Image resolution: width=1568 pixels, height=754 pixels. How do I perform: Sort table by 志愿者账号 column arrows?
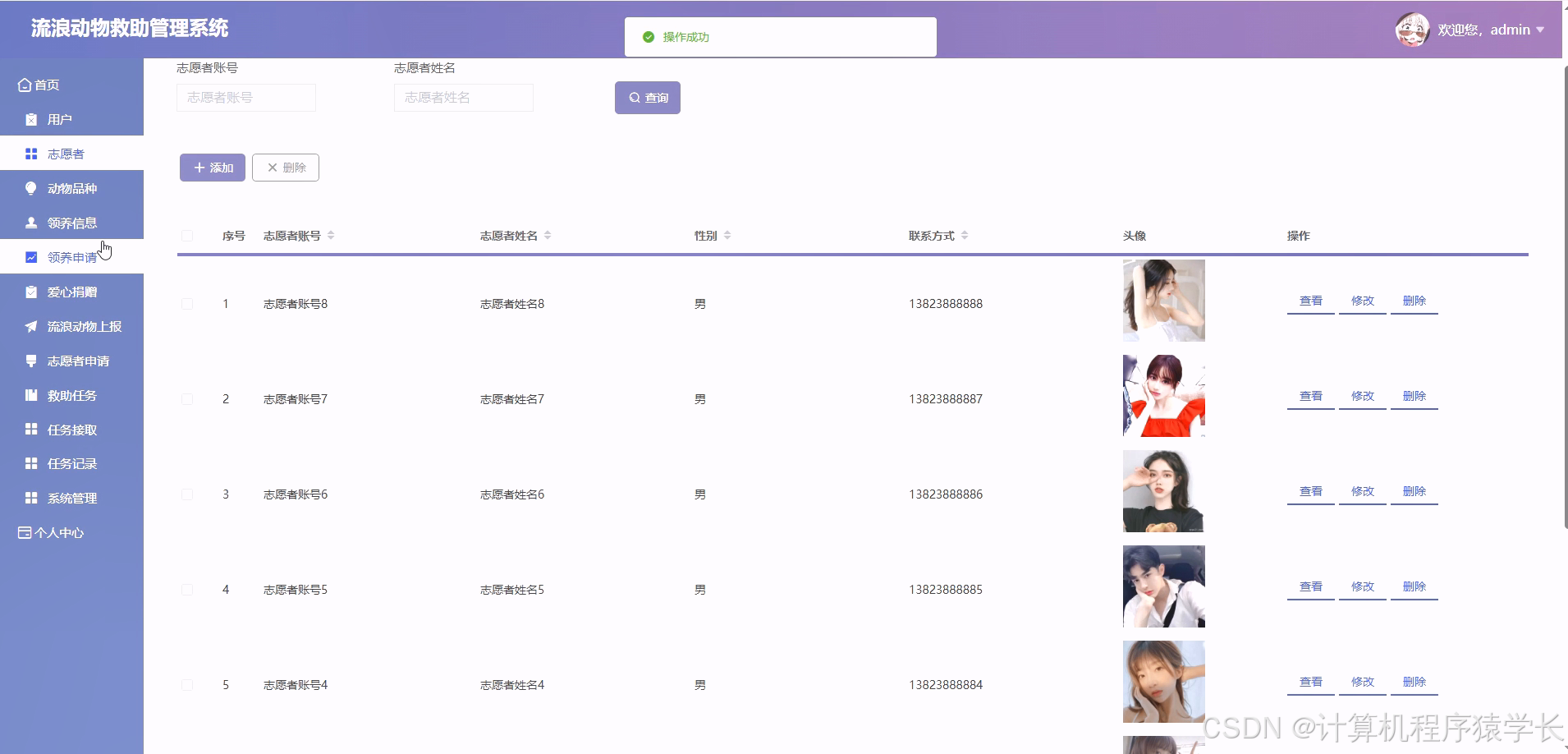[x=331, y=235]
